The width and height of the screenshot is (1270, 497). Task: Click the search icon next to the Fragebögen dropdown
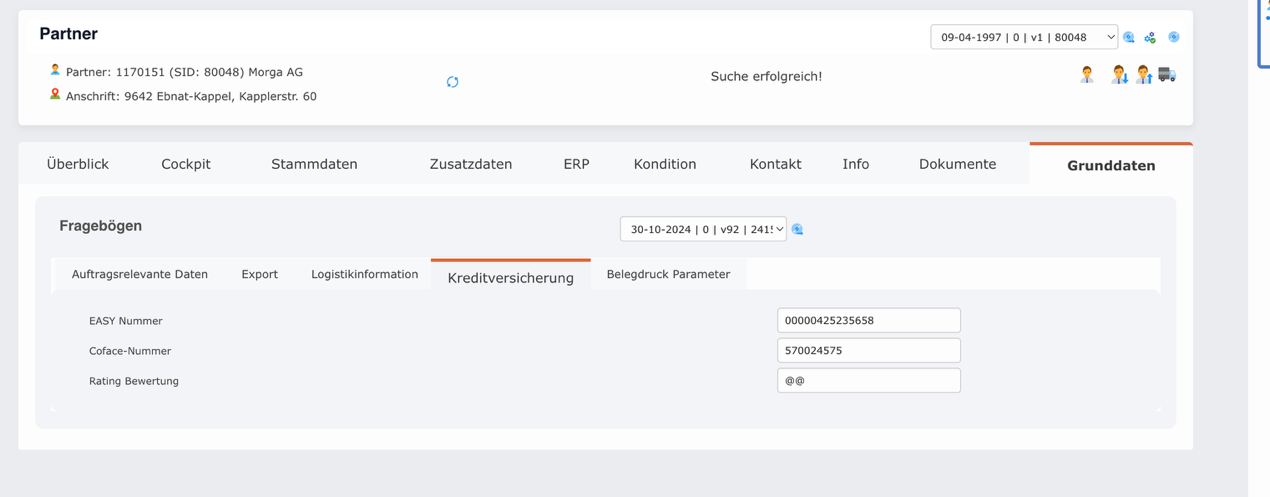point(797,230)
